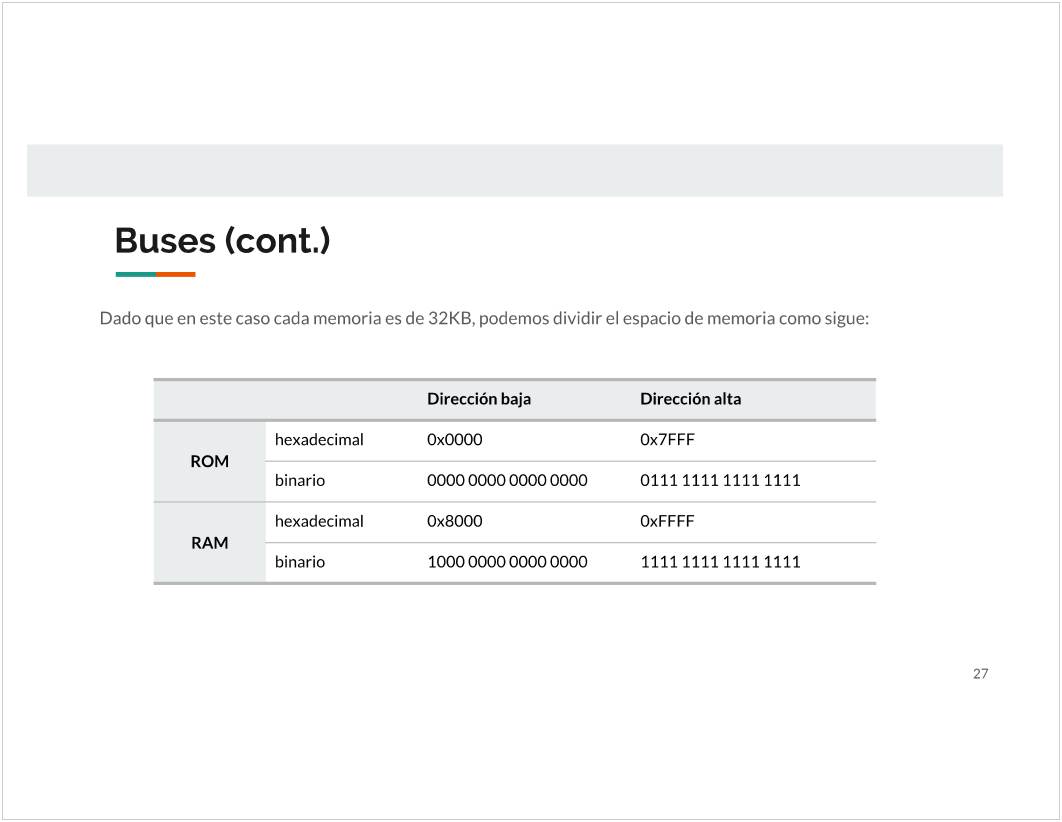
Task: Click the 0x0000 address cell
Action: pyautogui.click(x=455, y=440)
